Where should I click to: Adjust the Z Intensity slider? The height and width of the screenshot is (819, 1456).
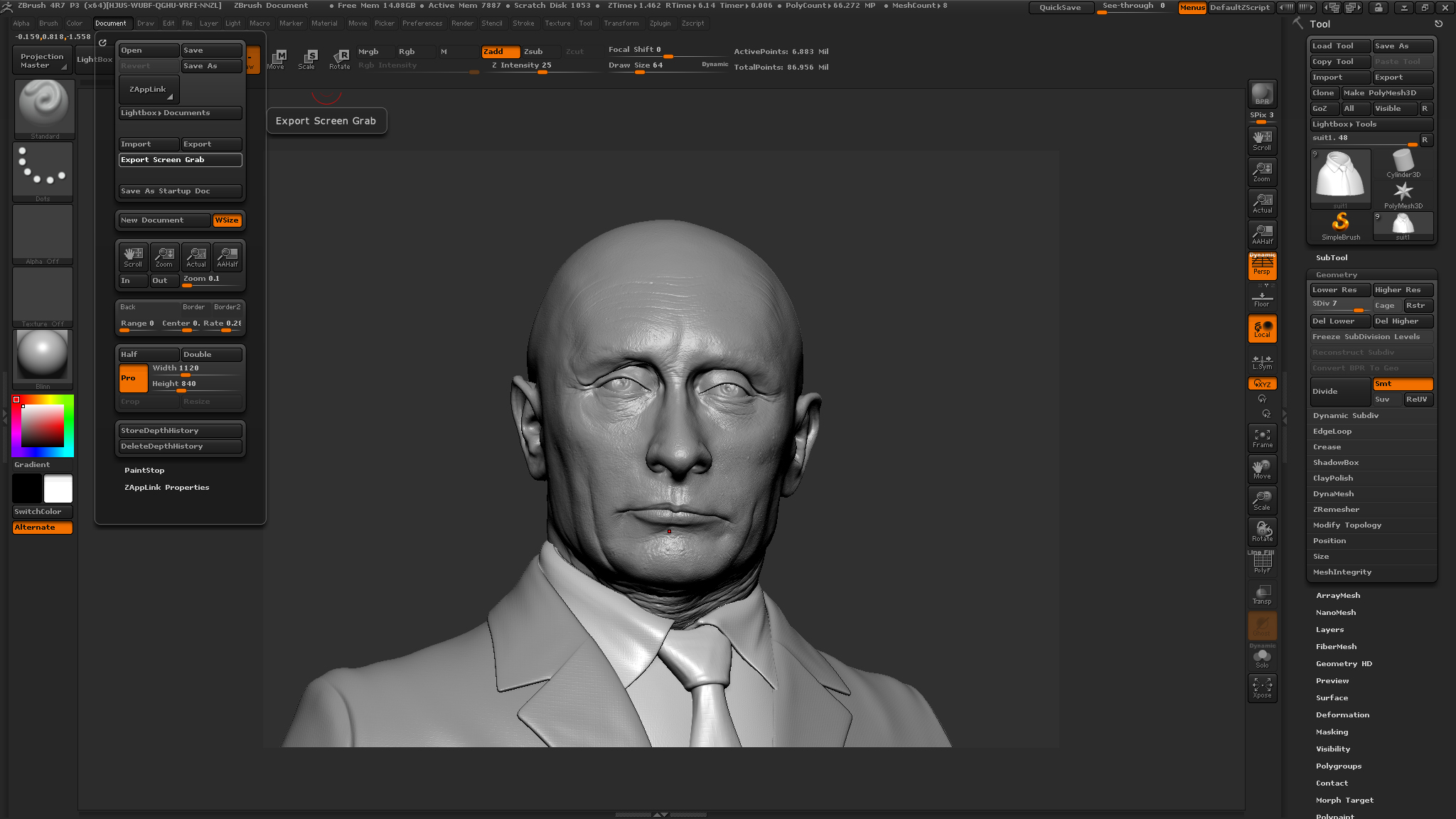543,66
